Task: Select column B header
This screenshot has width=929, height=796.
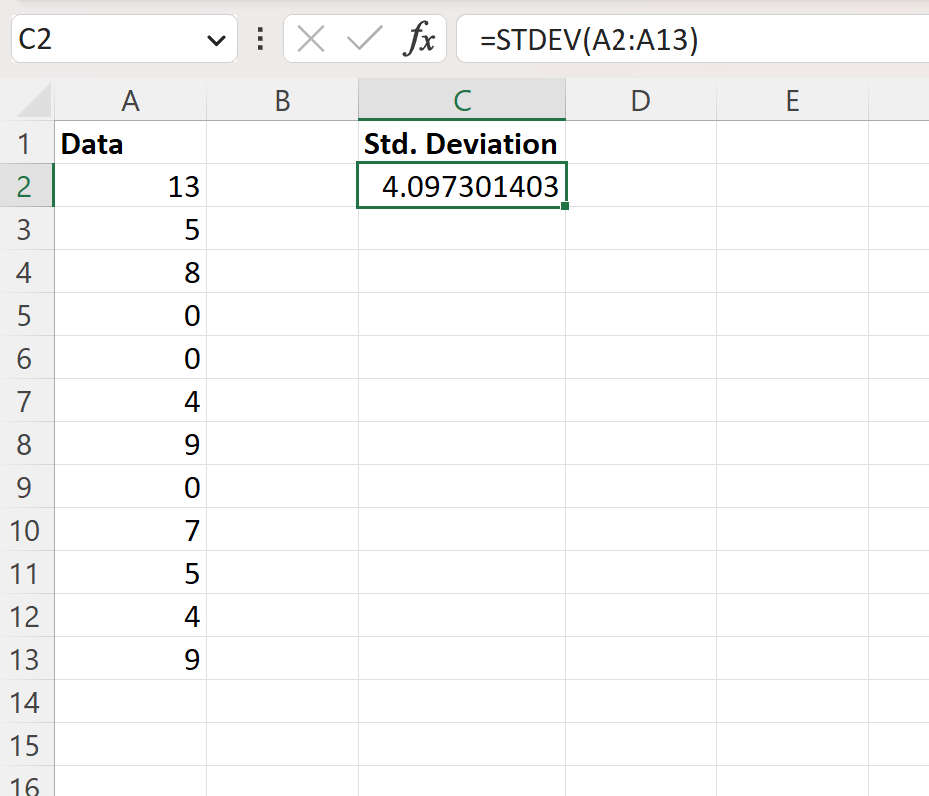Action: pos(283,101)
